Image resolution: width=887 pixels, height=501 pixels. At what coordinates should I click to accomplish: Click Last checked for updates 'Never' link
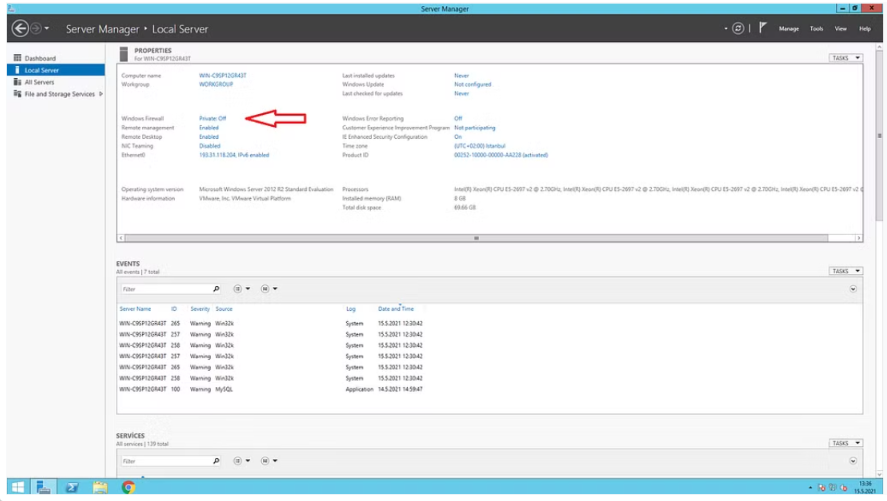tap(462, 93)
